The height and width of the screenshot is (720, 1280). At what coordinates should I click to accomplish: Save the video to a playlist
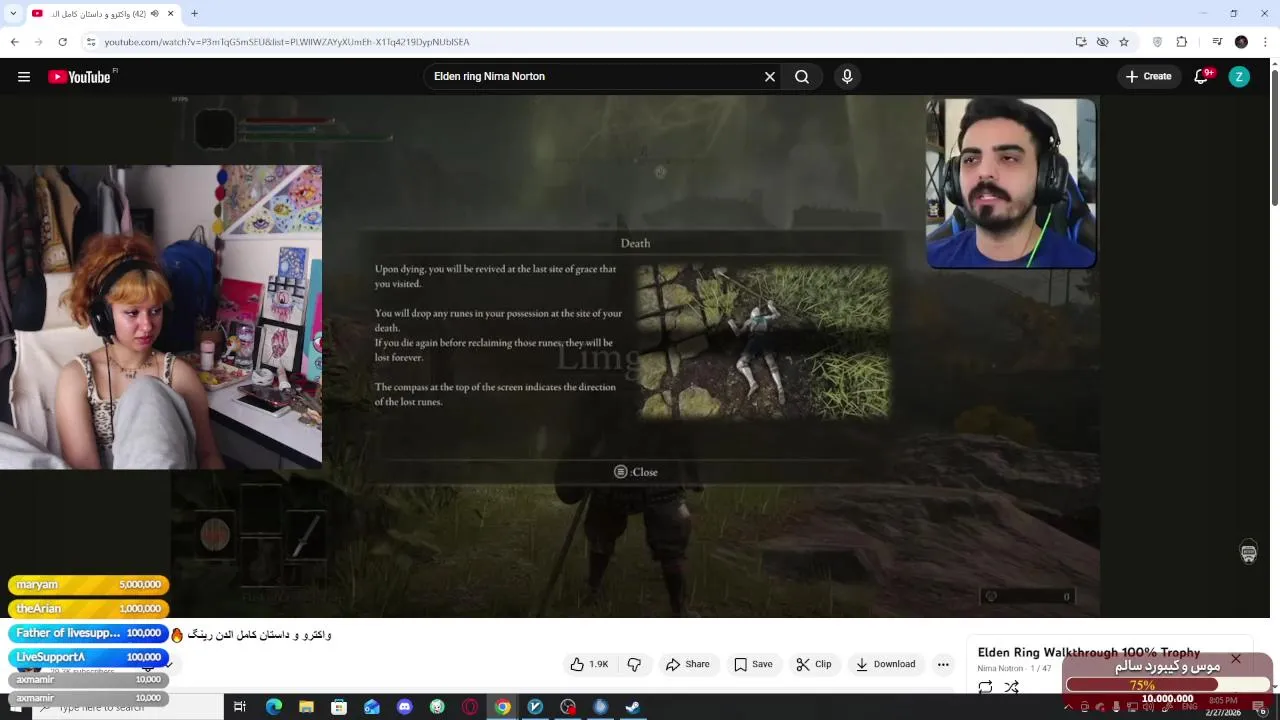(x=753, y=664)
